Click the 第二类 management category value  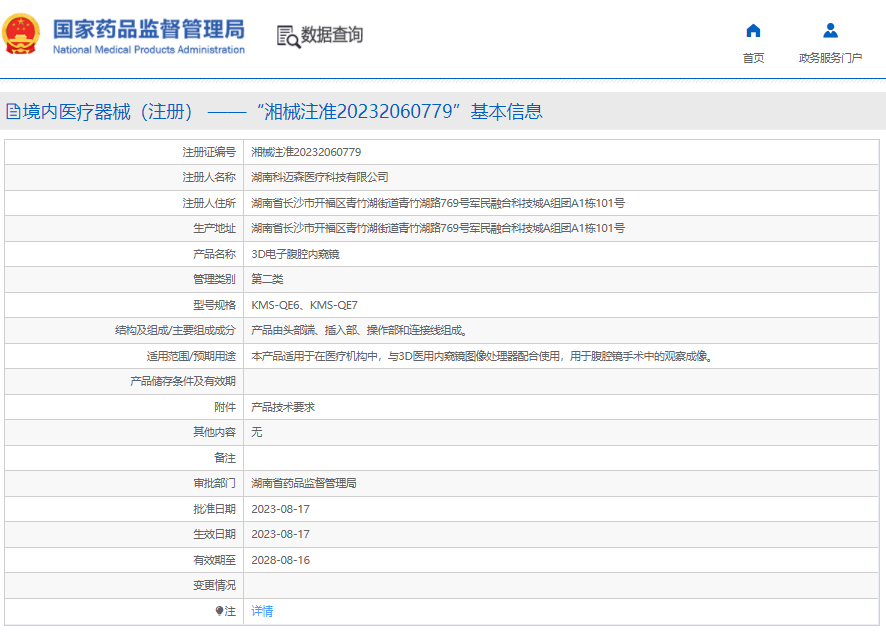[x=267, y=279]
